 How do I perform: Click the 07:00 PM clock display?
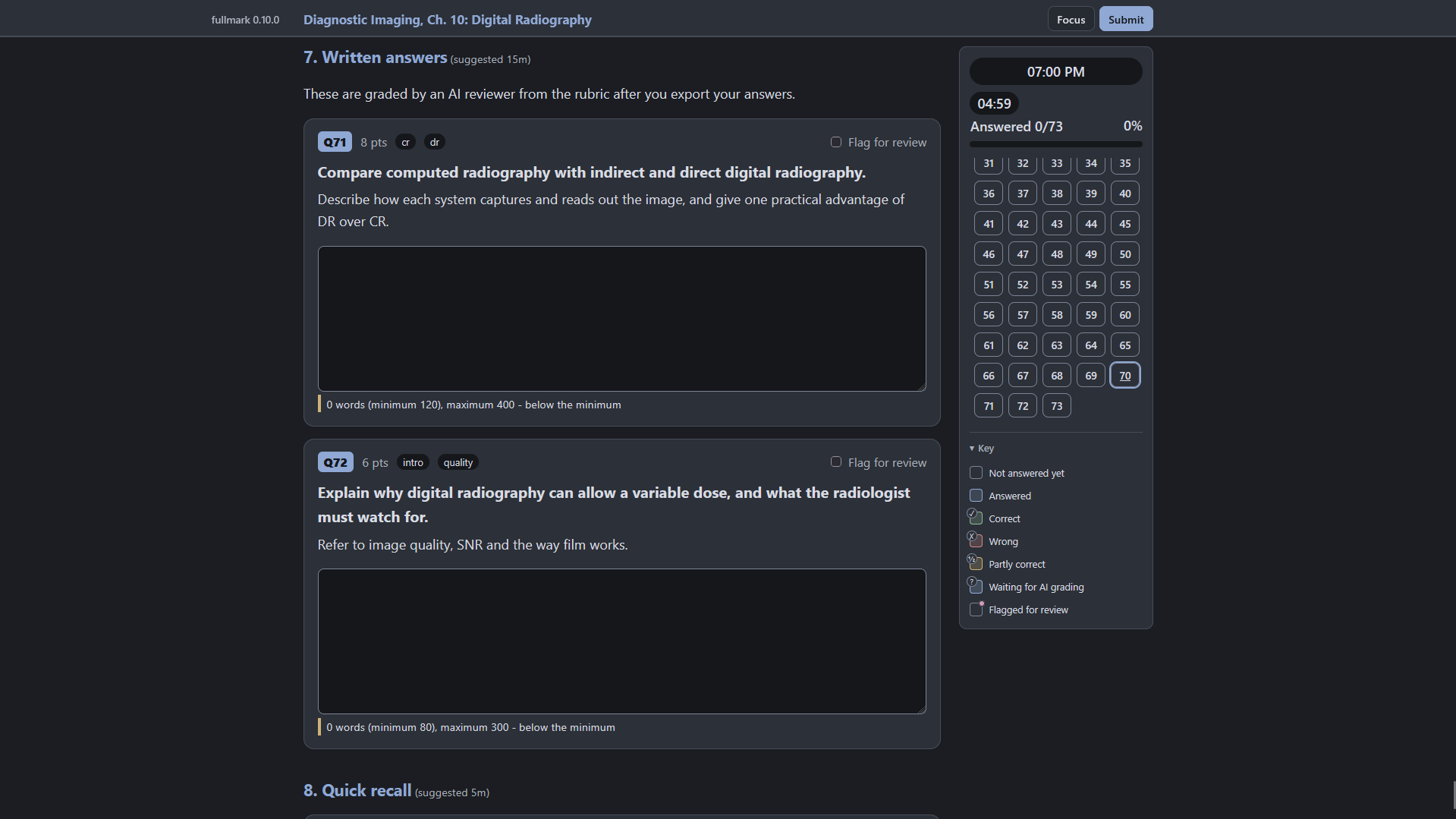pos(1055,71)
